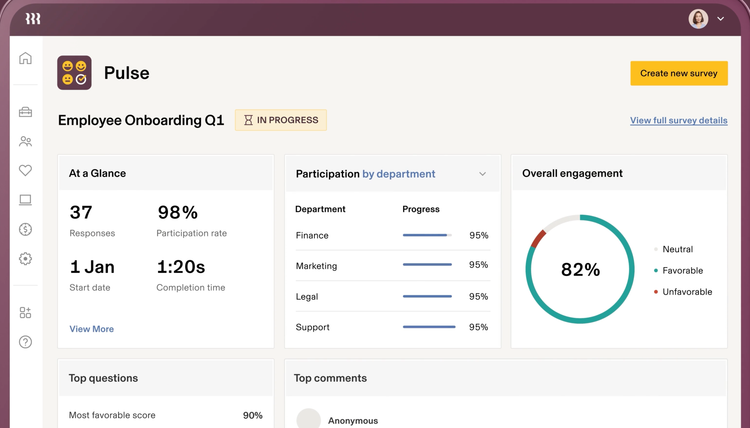Viewport: 750px width, 428px height.
Task: Click the user profile avatar
Action: click(x=698, y=19)
